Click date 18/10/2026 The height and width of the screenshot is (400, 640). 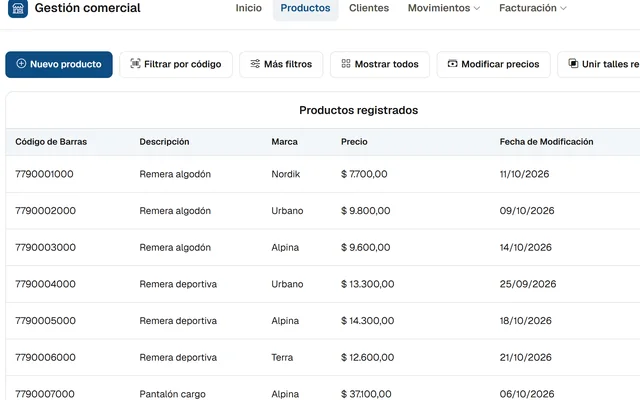click(x=526, y=321)
